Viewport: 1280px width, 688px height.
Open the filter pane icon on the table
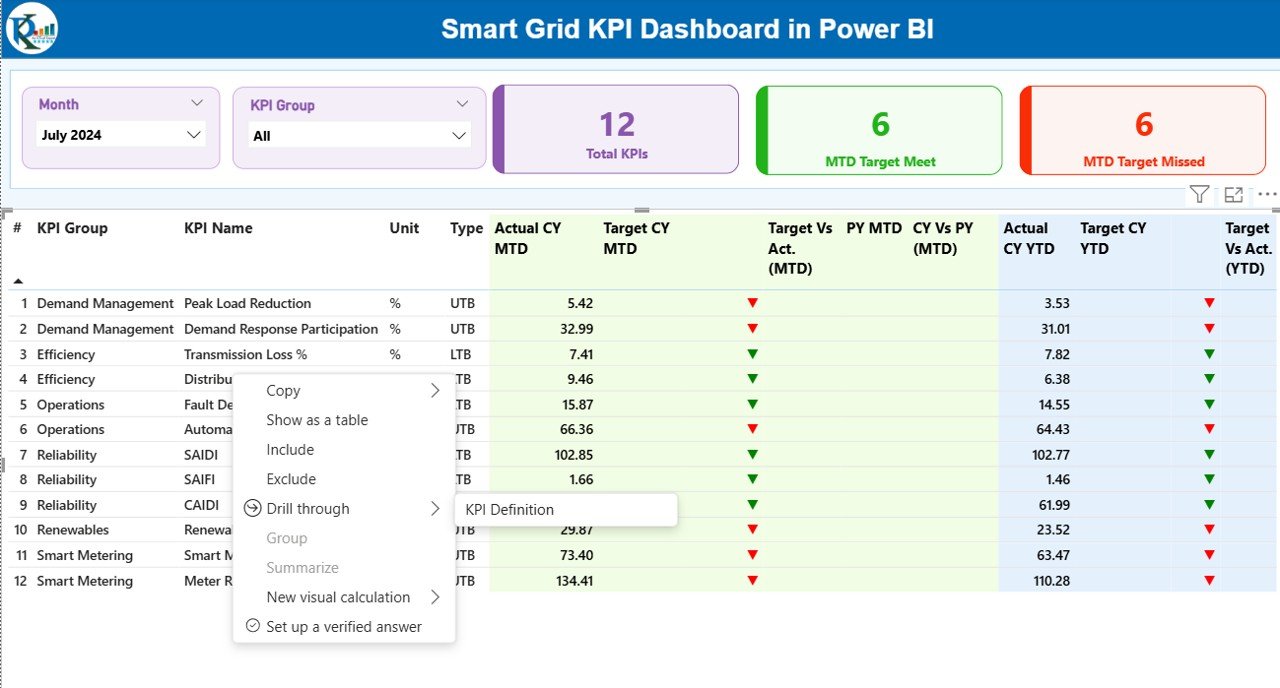1199,194
